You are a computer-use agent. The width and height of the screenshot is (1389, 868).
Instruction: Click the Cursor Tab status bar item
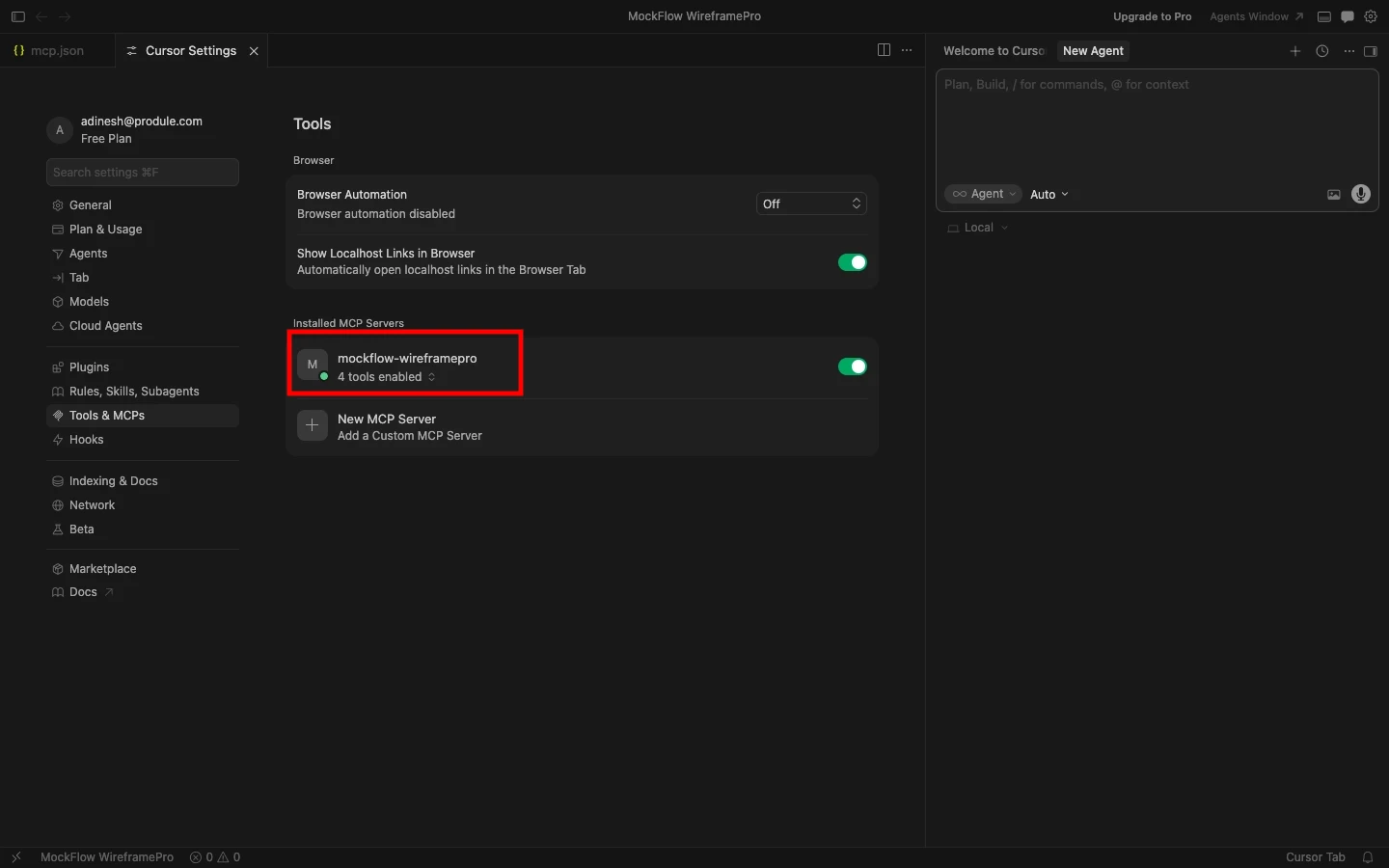1315,857
